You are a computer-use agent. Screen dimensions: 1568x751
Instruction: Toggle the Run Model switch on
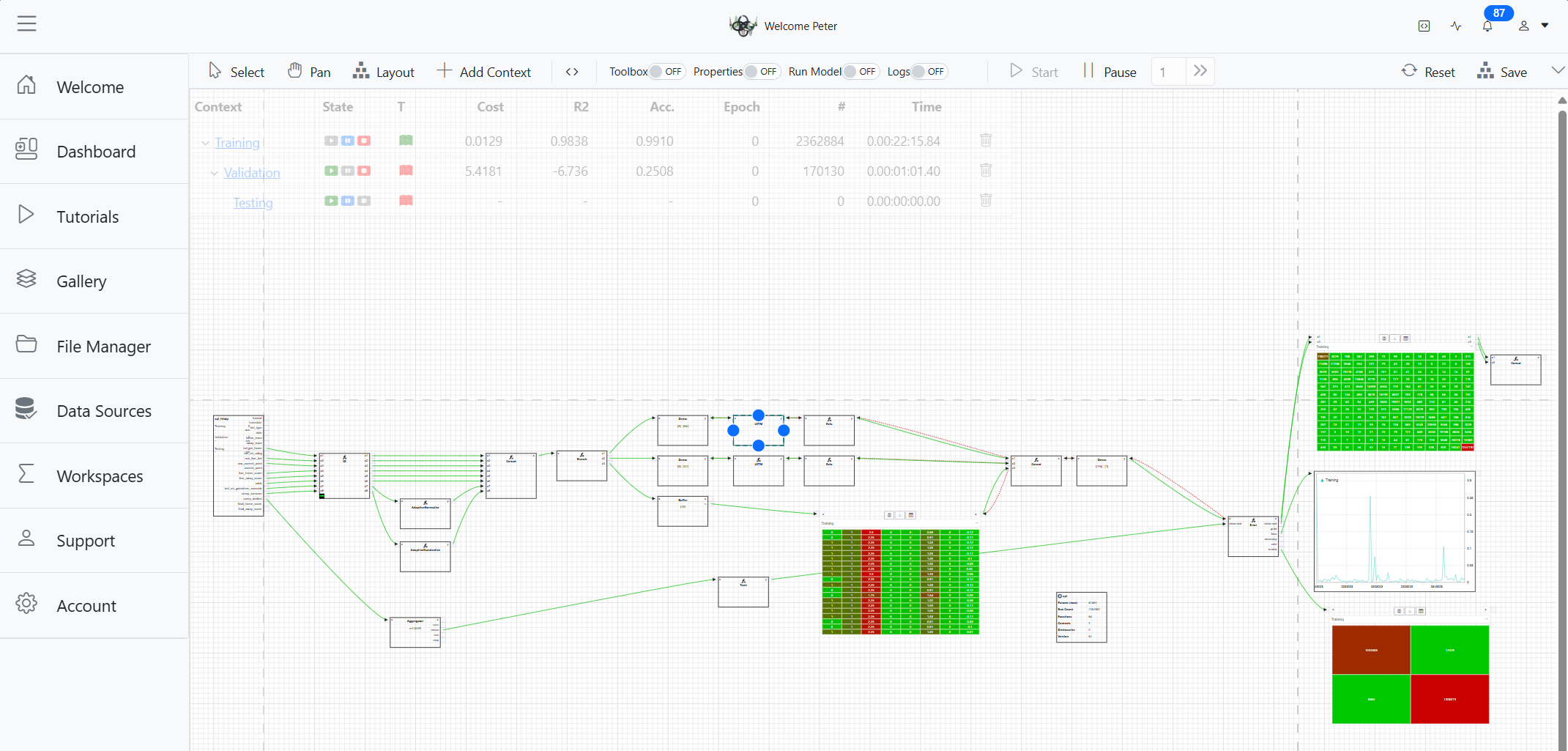[x=860, y=72]
